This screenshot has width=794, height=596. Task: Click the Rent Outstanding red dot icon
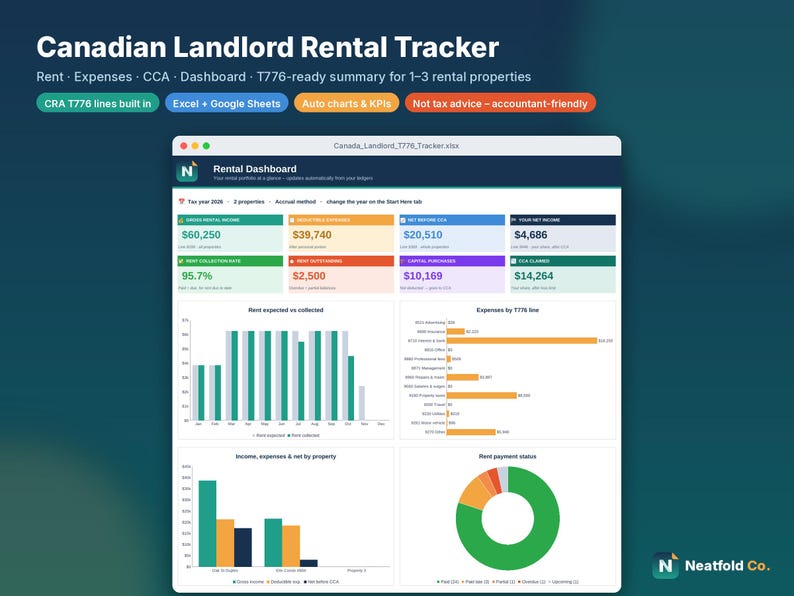tap(292, 261)
